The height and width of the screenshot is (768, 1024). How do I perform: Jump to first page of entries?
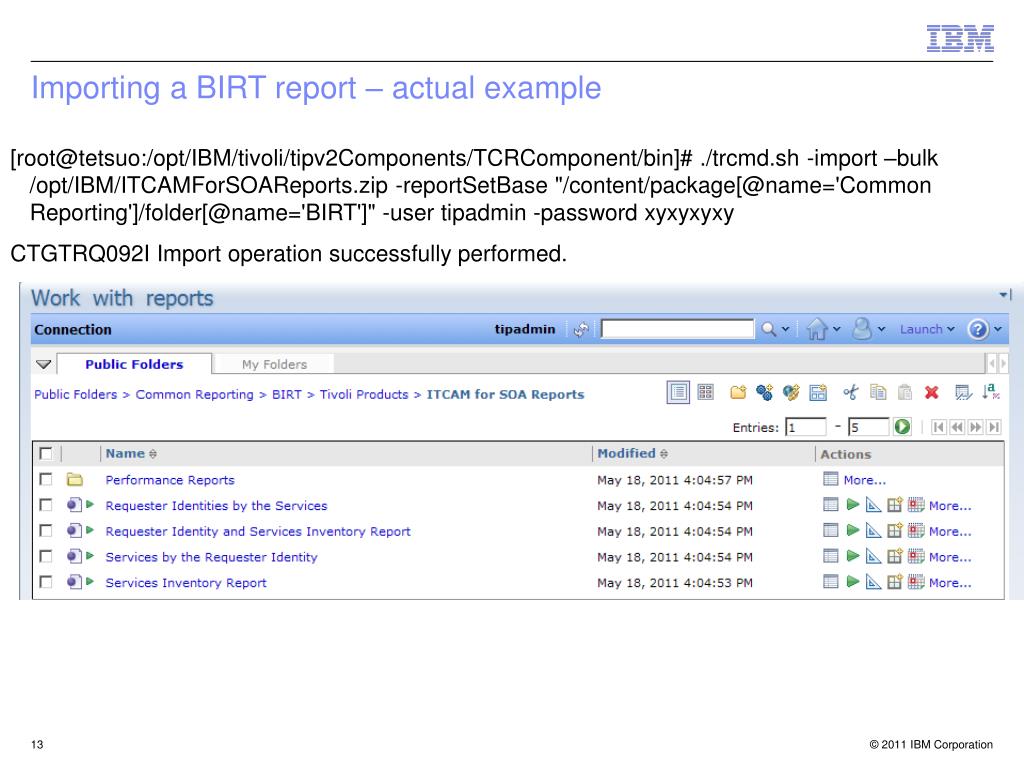pos(938,427)
